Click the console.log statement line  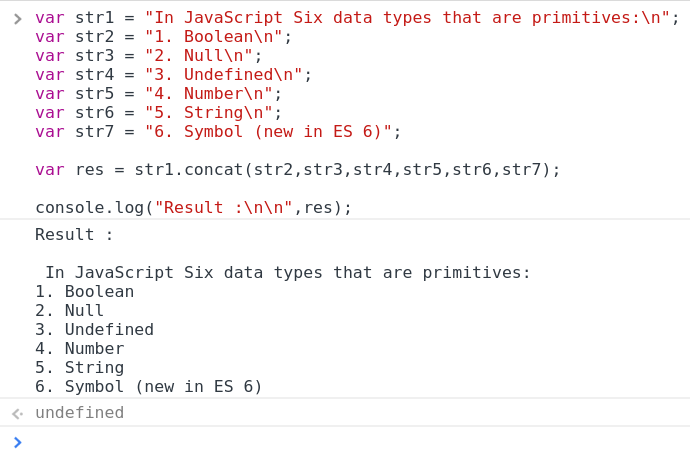coord(193,207)
